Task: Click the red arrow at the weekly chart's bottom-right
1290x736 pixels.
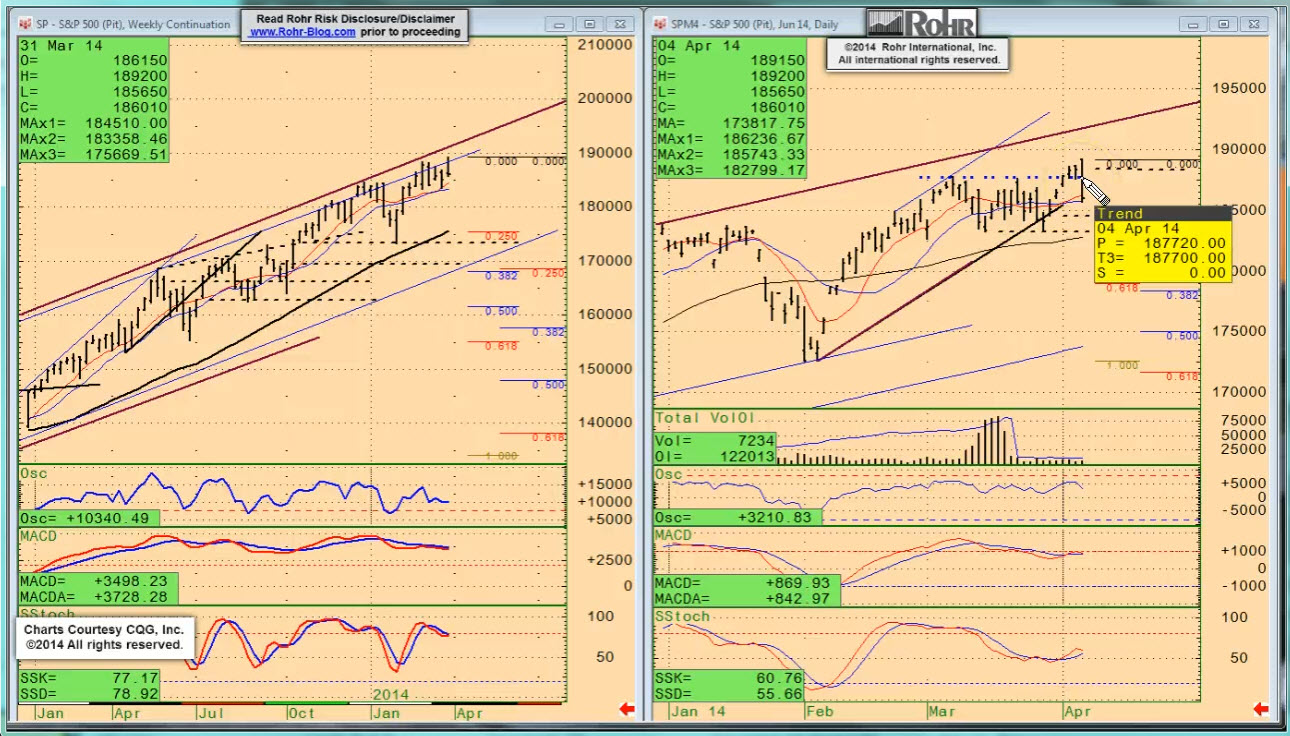Action: (x=627, y=710)
